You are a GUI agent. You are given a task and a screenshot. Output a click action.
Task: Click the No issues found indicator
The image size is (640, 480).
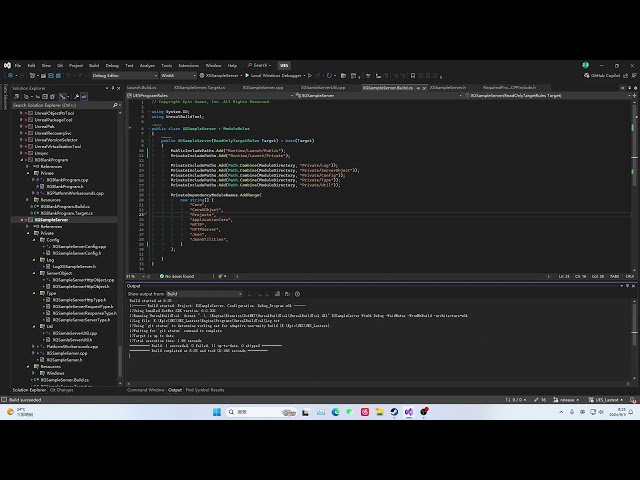(x=177, y=276)
